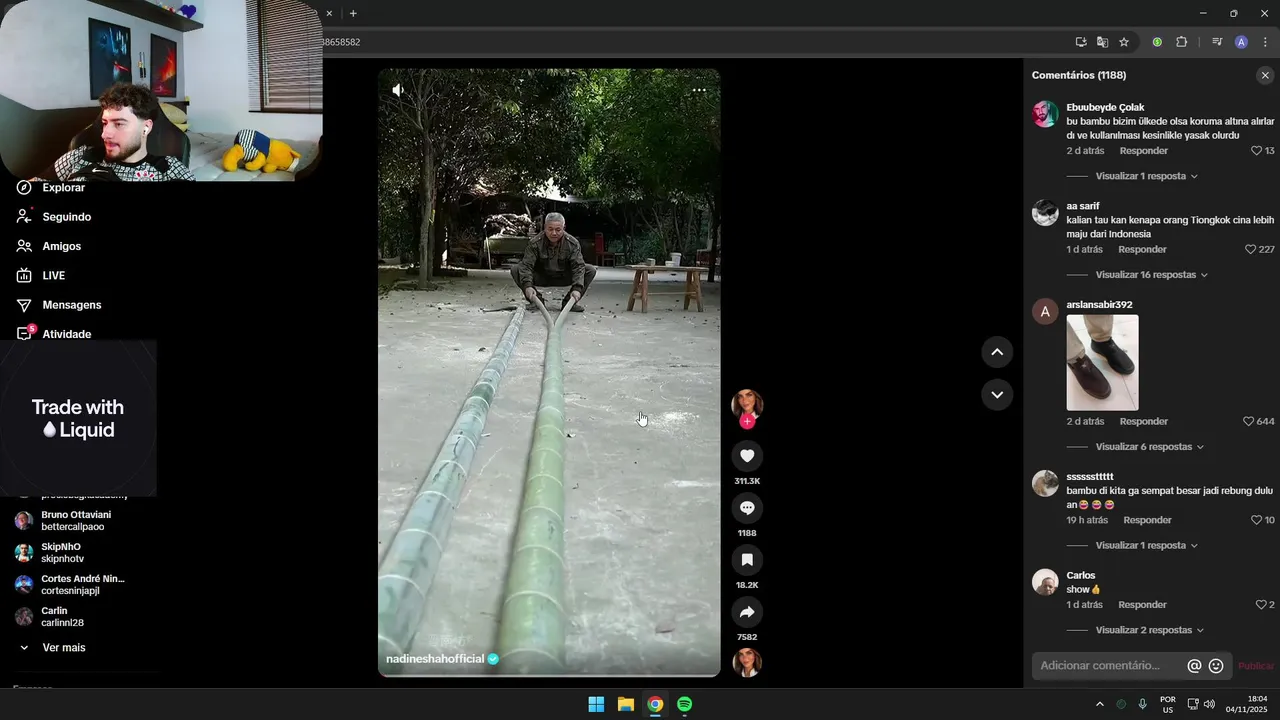Open arslansabir392's shoe image comment
Image resolution: width=1280 pixels, height=720 pixels.
click(1102, 363)
